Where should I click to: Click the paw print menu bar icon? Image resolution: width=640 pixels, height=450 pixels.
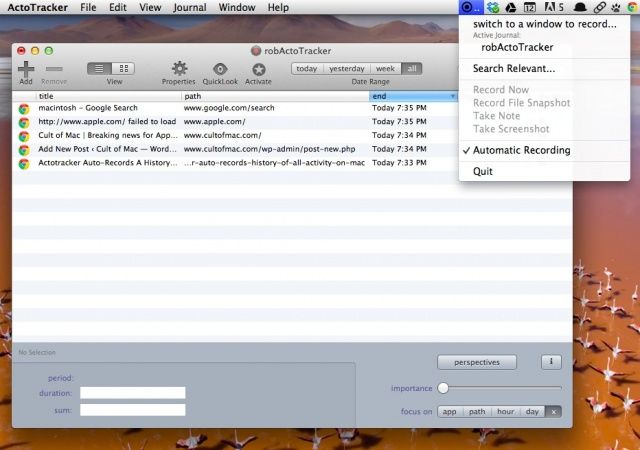[616, 7]
